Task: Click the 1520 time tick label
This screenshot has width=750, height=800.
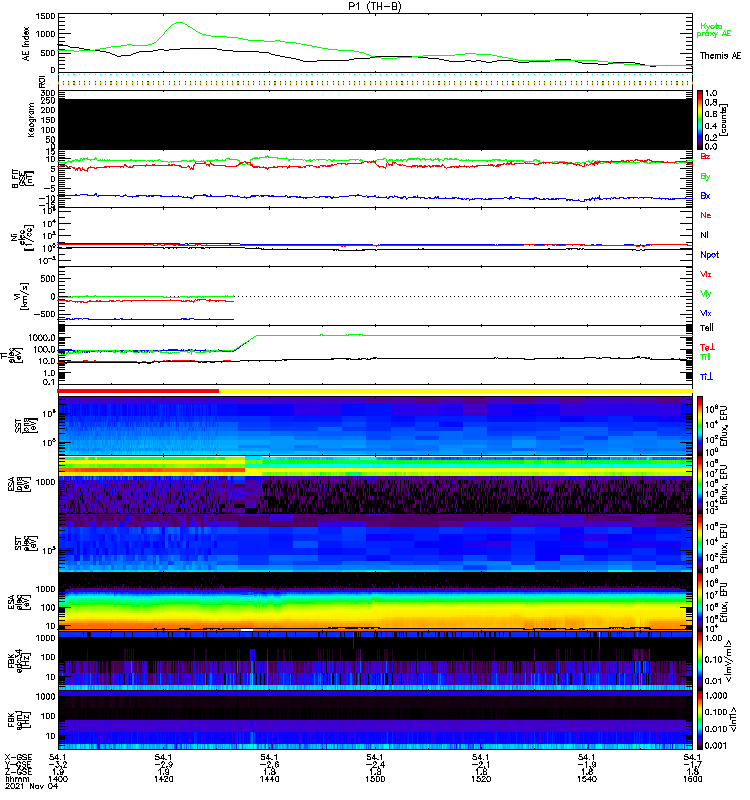Action: tap(481, 779)
